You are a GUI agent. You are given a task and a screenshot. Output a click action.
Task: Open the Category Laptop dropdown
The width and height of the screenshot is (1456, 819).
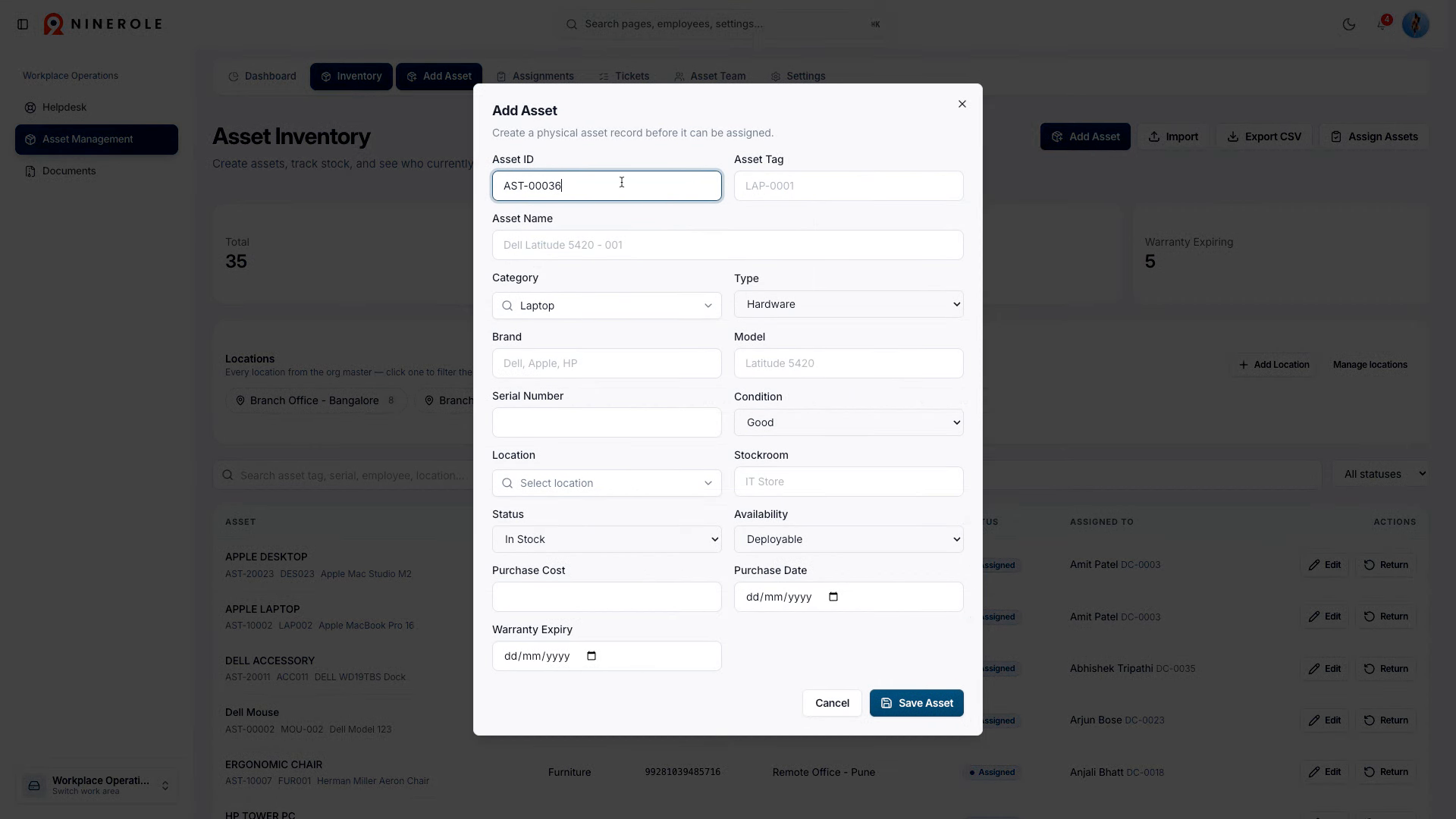coord(607,306)
